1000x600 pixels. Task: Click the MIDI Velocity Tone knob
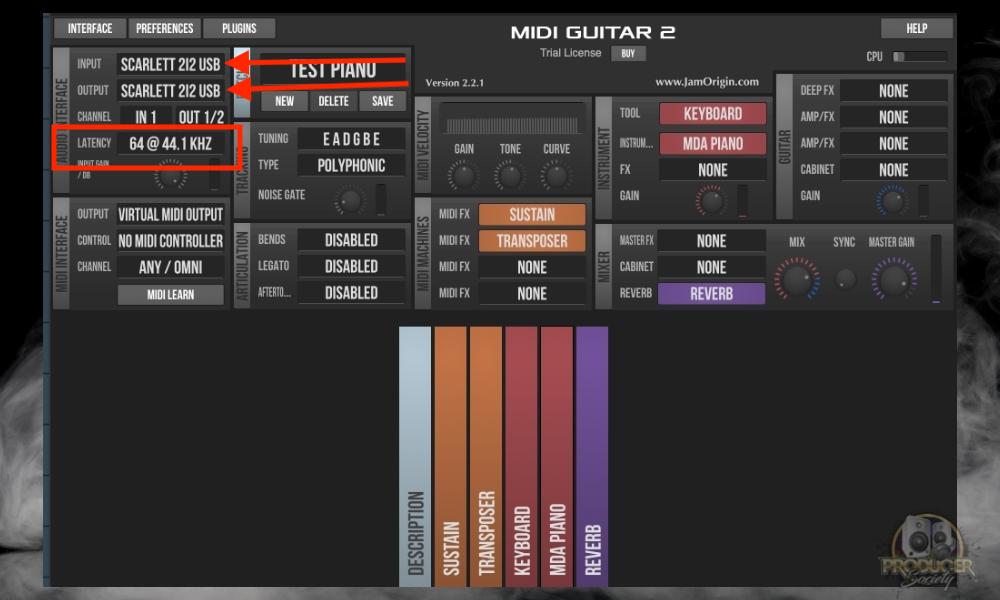[510, 175]
